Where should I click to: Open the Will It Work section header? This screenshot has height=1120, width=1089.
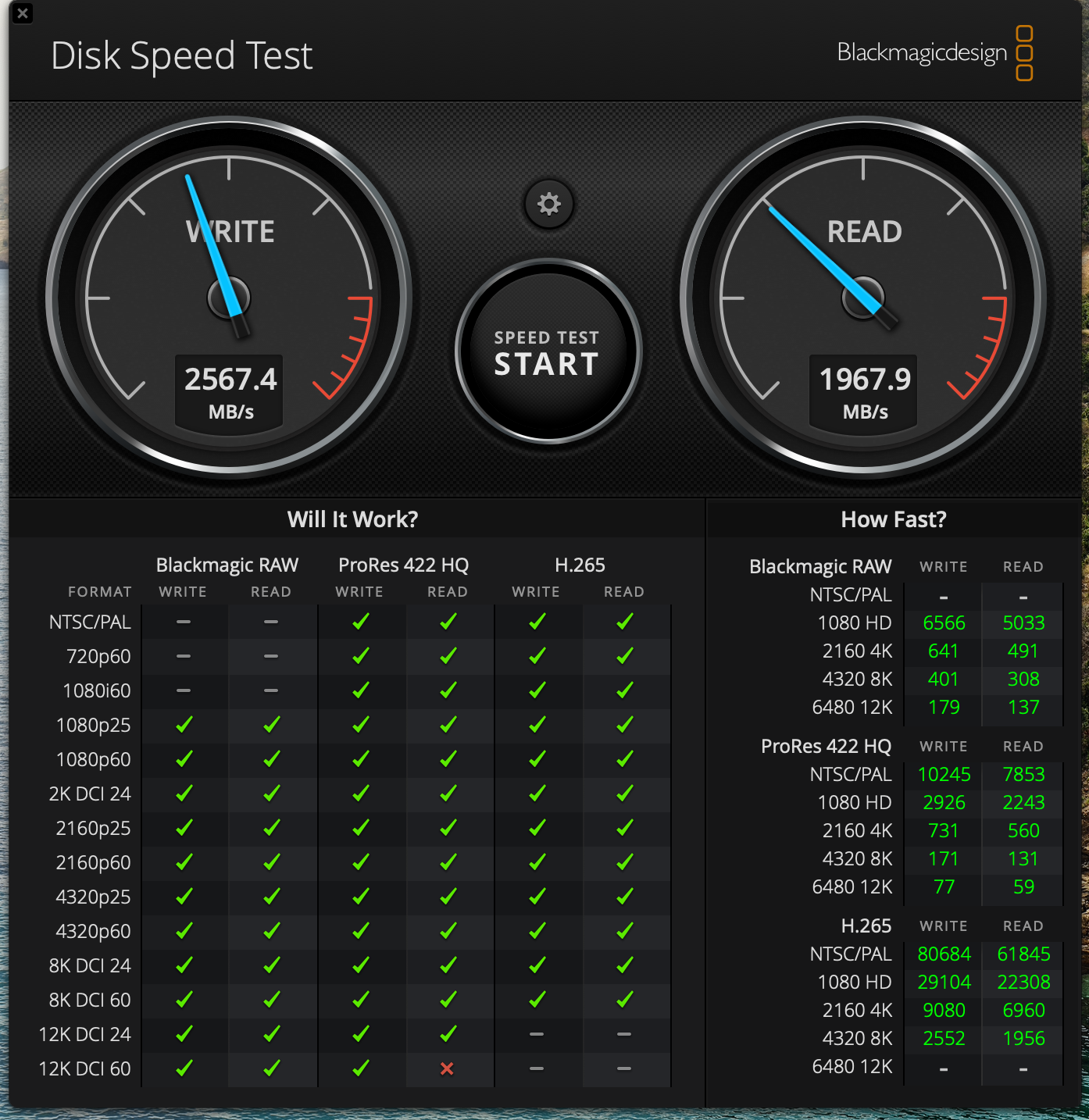[x=353, y=519]
